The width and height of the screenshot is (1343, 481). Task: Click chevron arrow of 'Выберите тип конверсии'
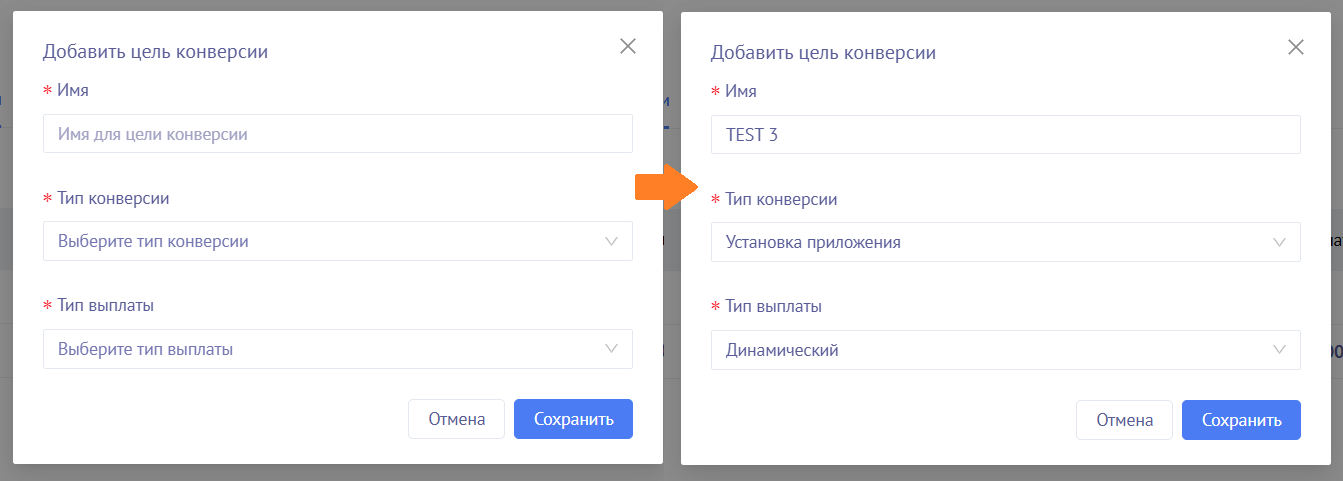tap(612, 241)
